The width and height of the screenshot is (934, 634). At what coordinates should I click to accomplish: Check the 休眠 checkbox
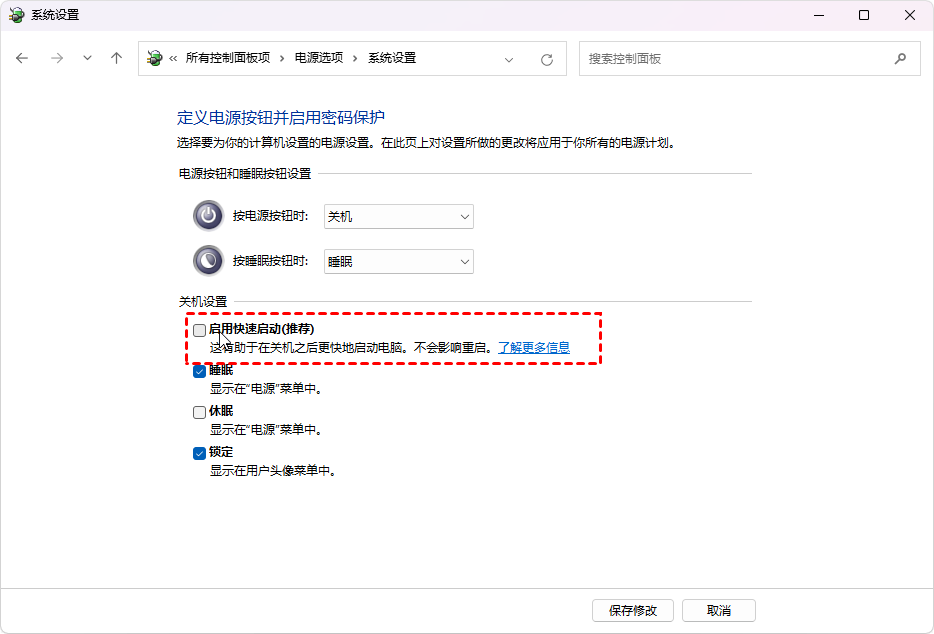[x=200, y=412]
